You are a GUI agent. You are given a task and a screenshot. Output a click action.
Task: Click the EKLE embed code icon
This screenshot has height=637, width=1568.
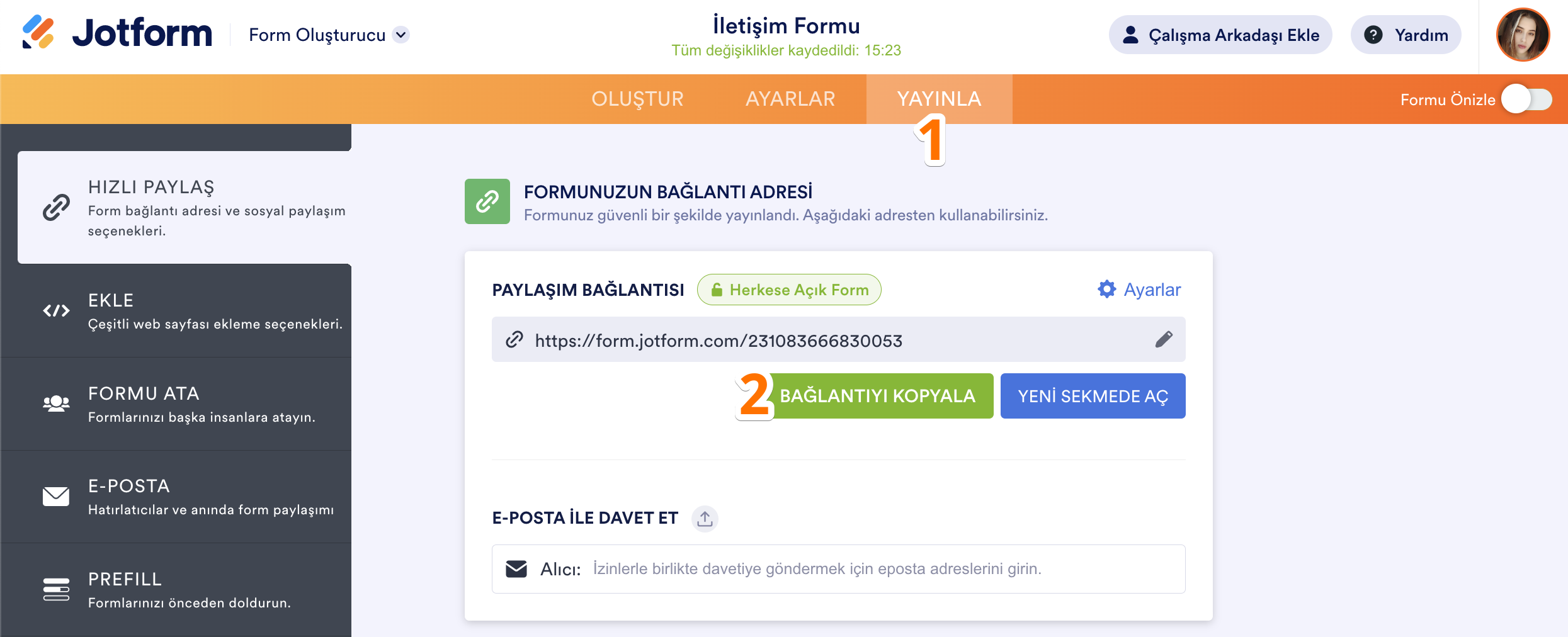pyautogui.click(x=56, y=310)
